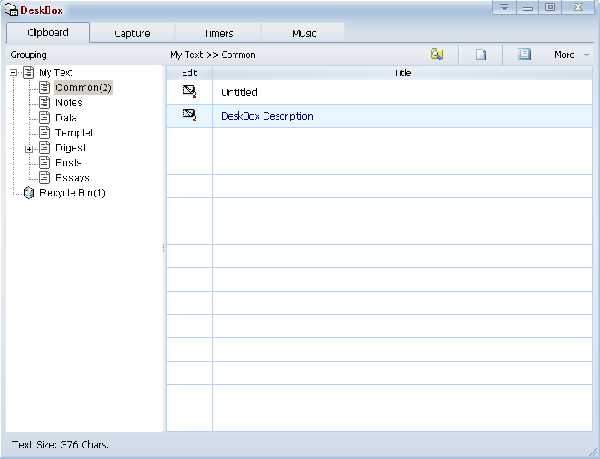Viewport: 600px width, 459px height.
Task: Click the DeskBox title bar app icon
Action: pos(11,10)
